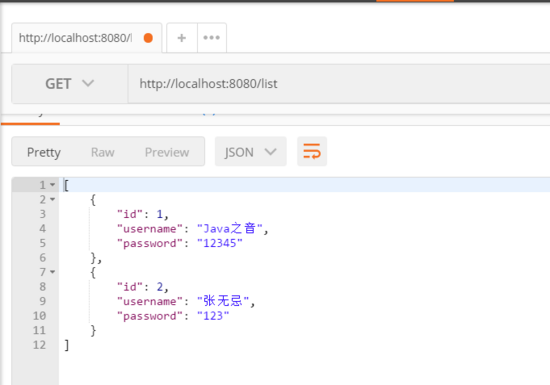Open the JSON format dropdown
550x385 pixels.
point(250,152)
